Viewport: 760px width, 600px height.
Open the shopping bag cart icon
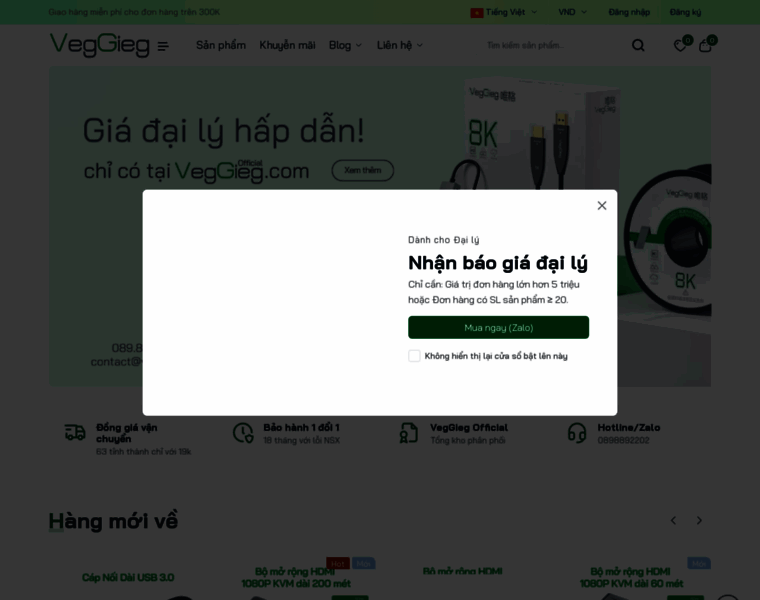pos(705,45)
